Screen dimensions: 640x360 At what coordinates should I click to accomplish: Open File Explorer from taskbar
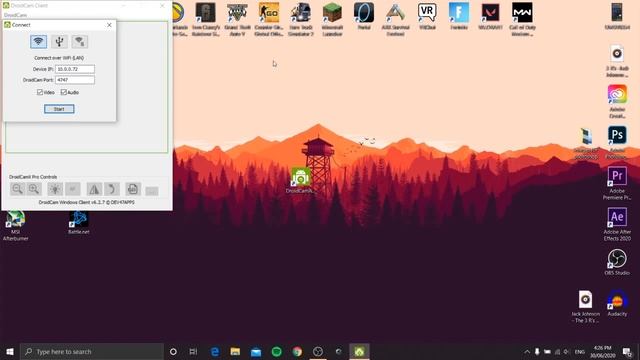[x=235, y=351]
